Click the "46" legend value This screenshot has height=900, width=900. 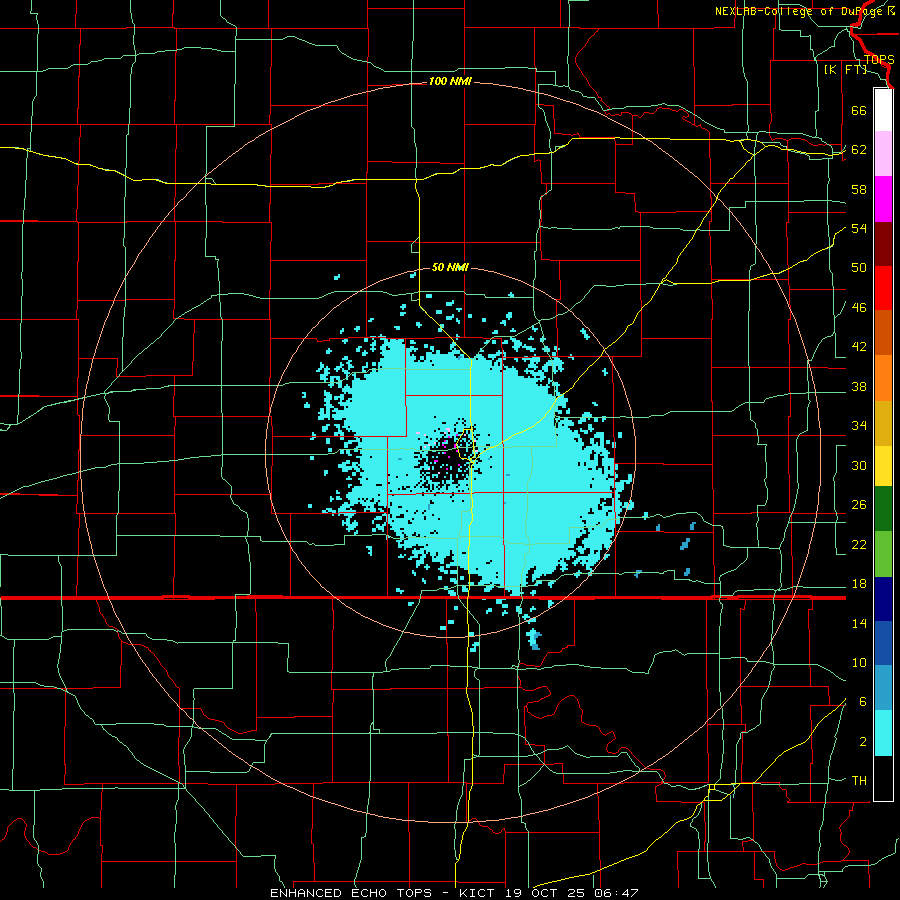click(x=859, y=308)
